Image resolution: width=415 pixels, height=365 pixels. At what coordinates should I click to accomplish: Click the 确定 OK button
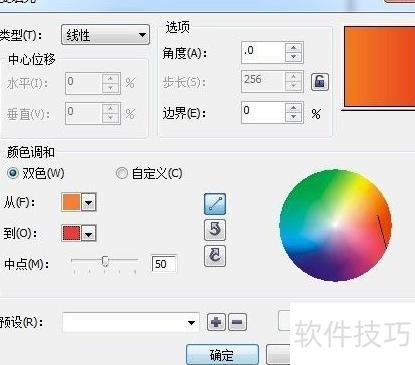(x=222, y=355)
